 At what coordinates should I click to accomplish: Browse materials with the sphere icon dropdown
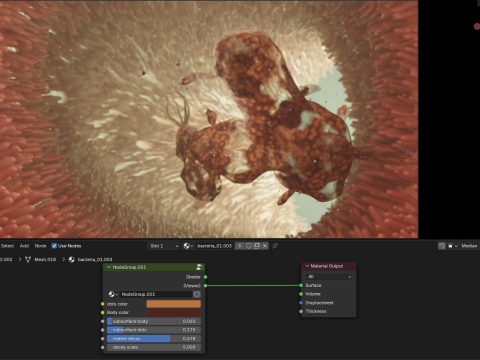coord(188,246)
